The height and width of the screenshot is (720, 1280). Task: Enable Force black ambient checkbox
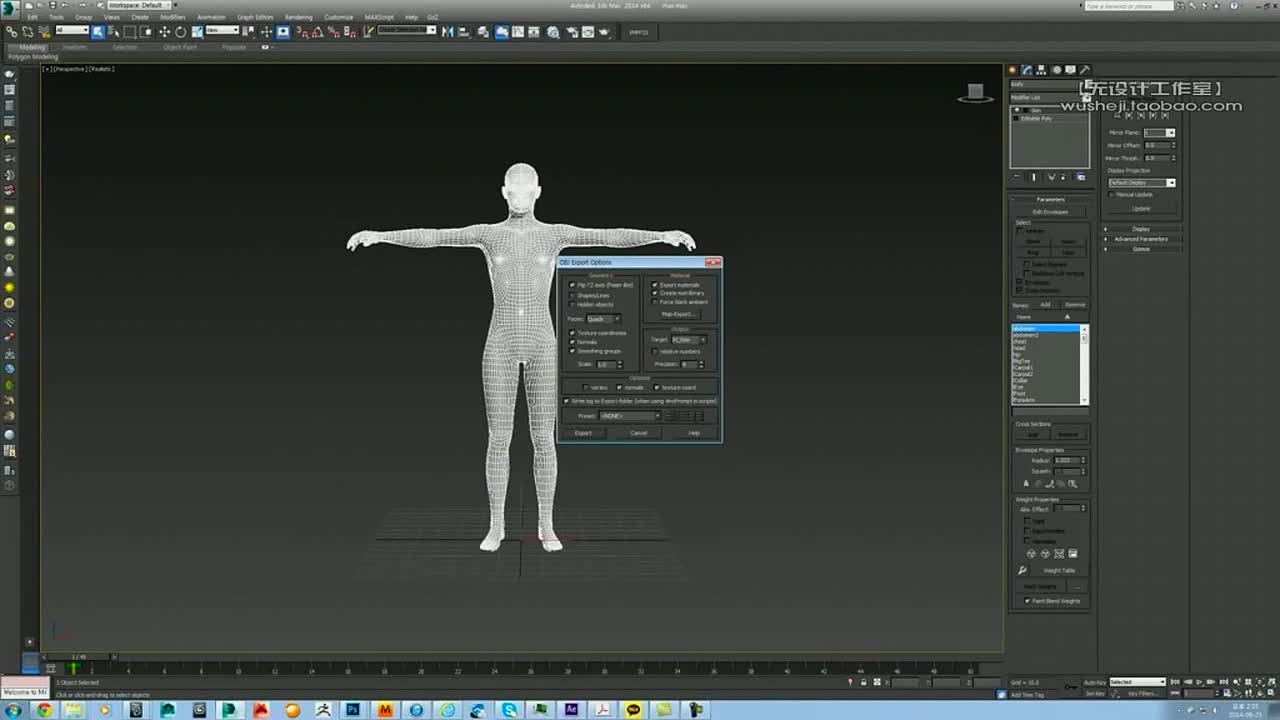(655, 301)
